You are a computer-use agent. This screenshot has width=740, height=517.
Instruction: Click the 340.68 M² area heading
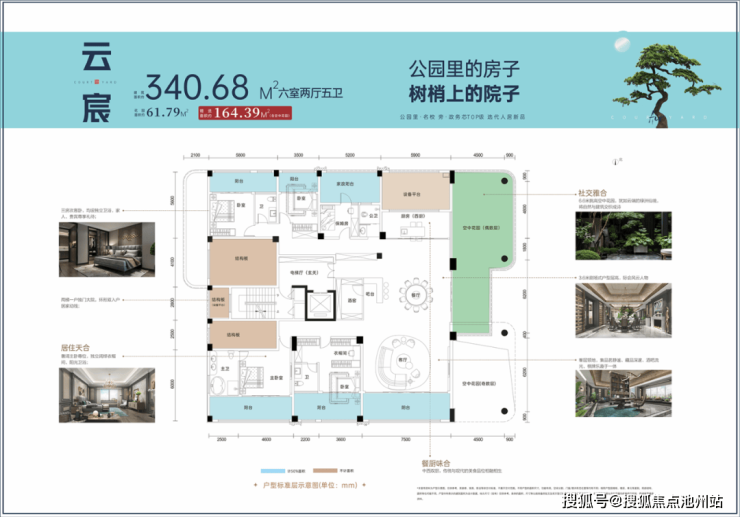click(x=210, y=87)
